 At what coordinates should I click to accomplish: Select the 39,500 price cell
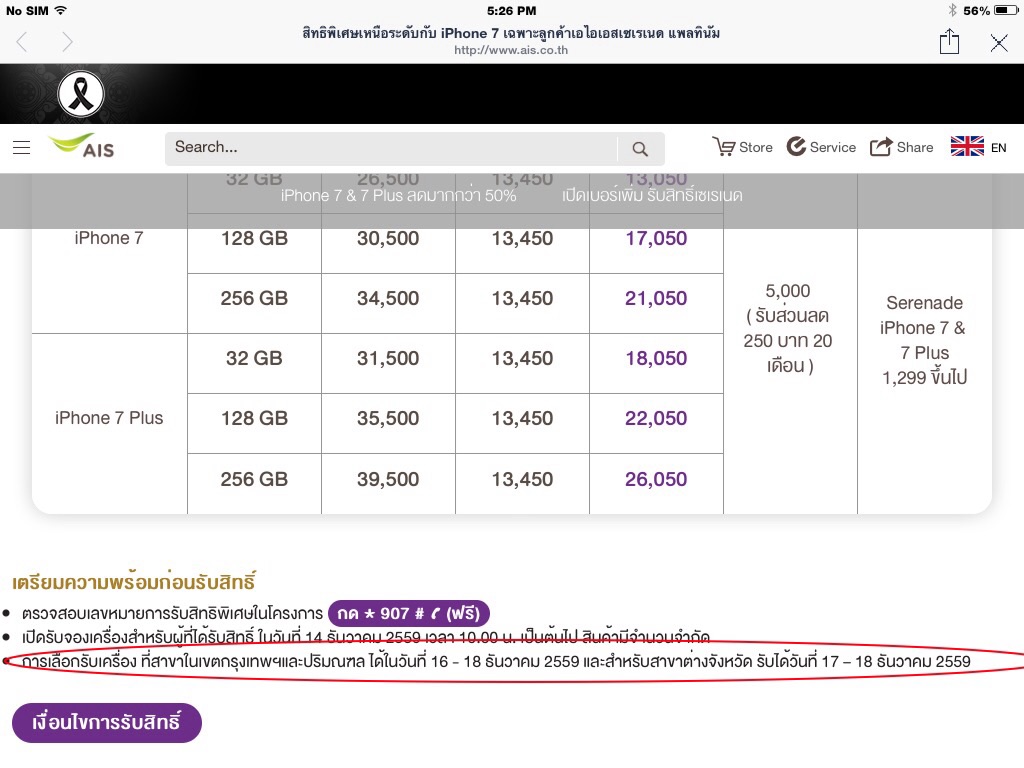[388, 479]
